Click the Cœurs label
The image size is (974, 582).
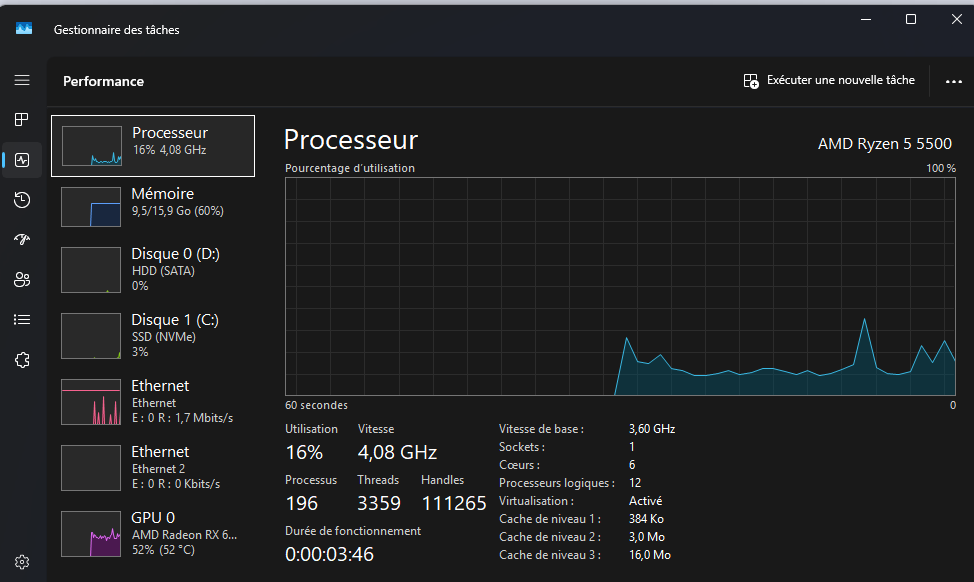pos(519,465)
